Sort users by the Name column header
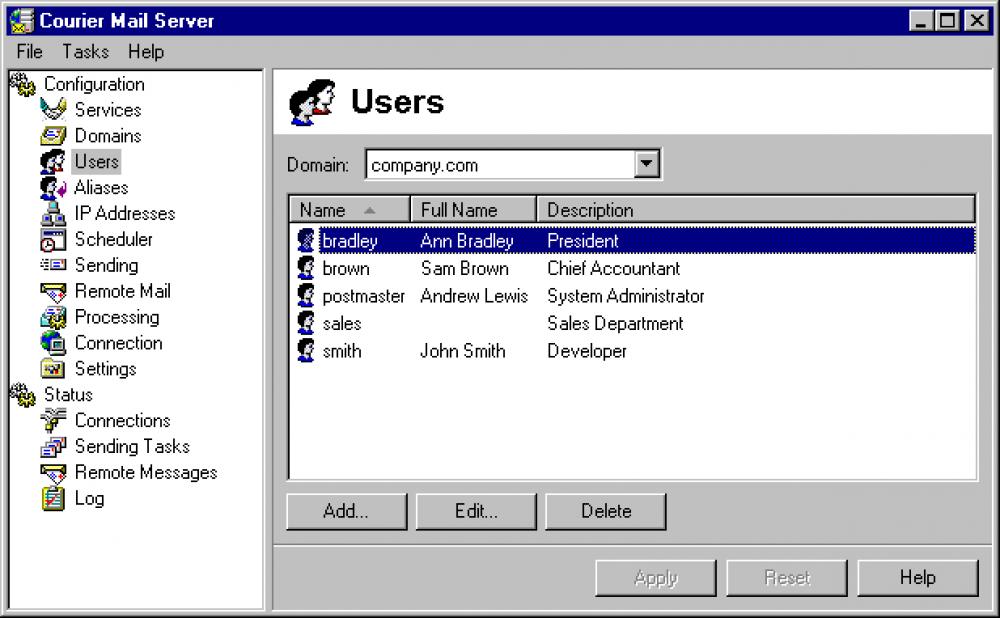Screen dimensions: 1000x618 pos(348,209)
